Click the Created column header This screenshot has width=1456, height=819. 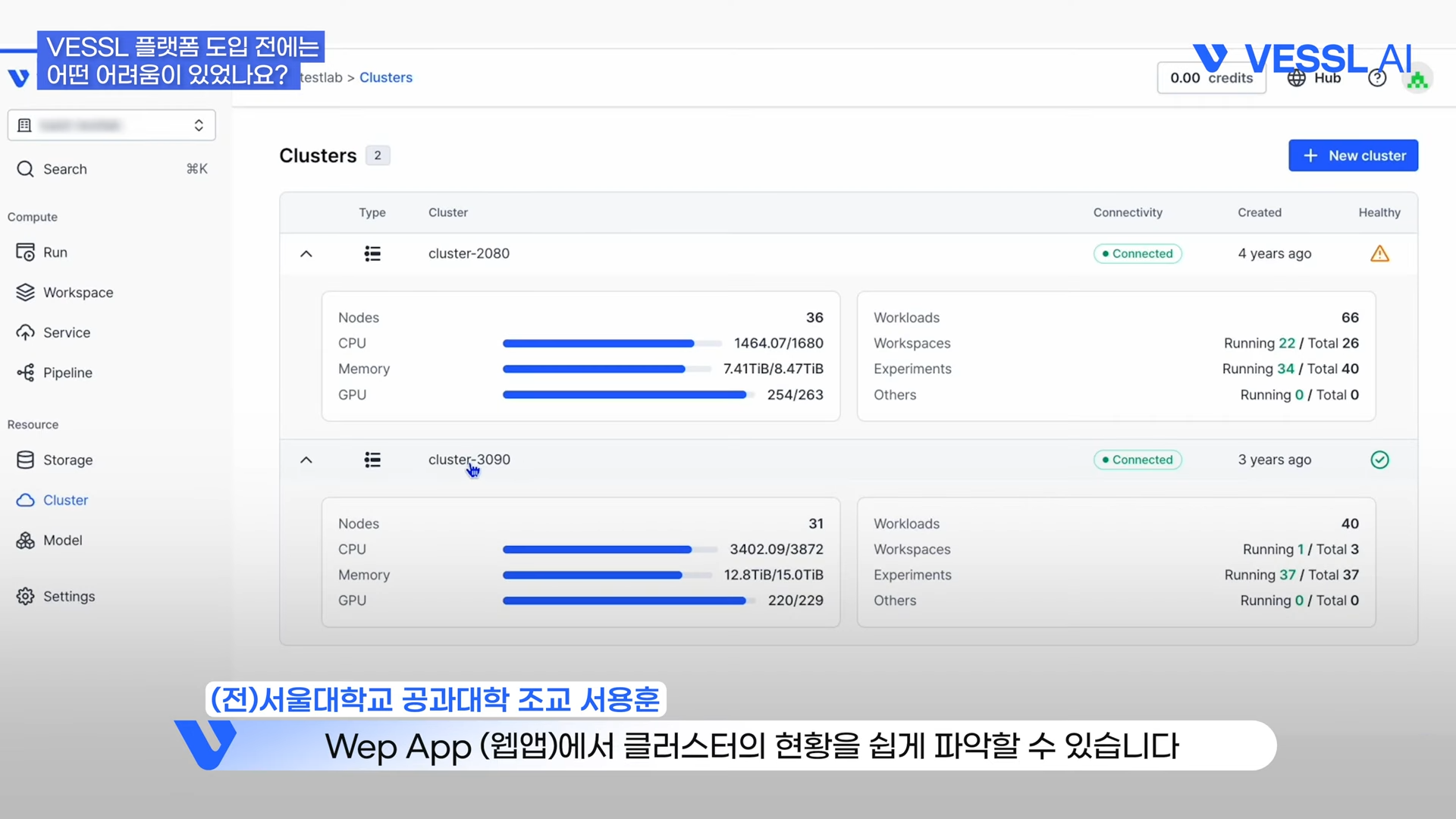[x=1260, y=212]
